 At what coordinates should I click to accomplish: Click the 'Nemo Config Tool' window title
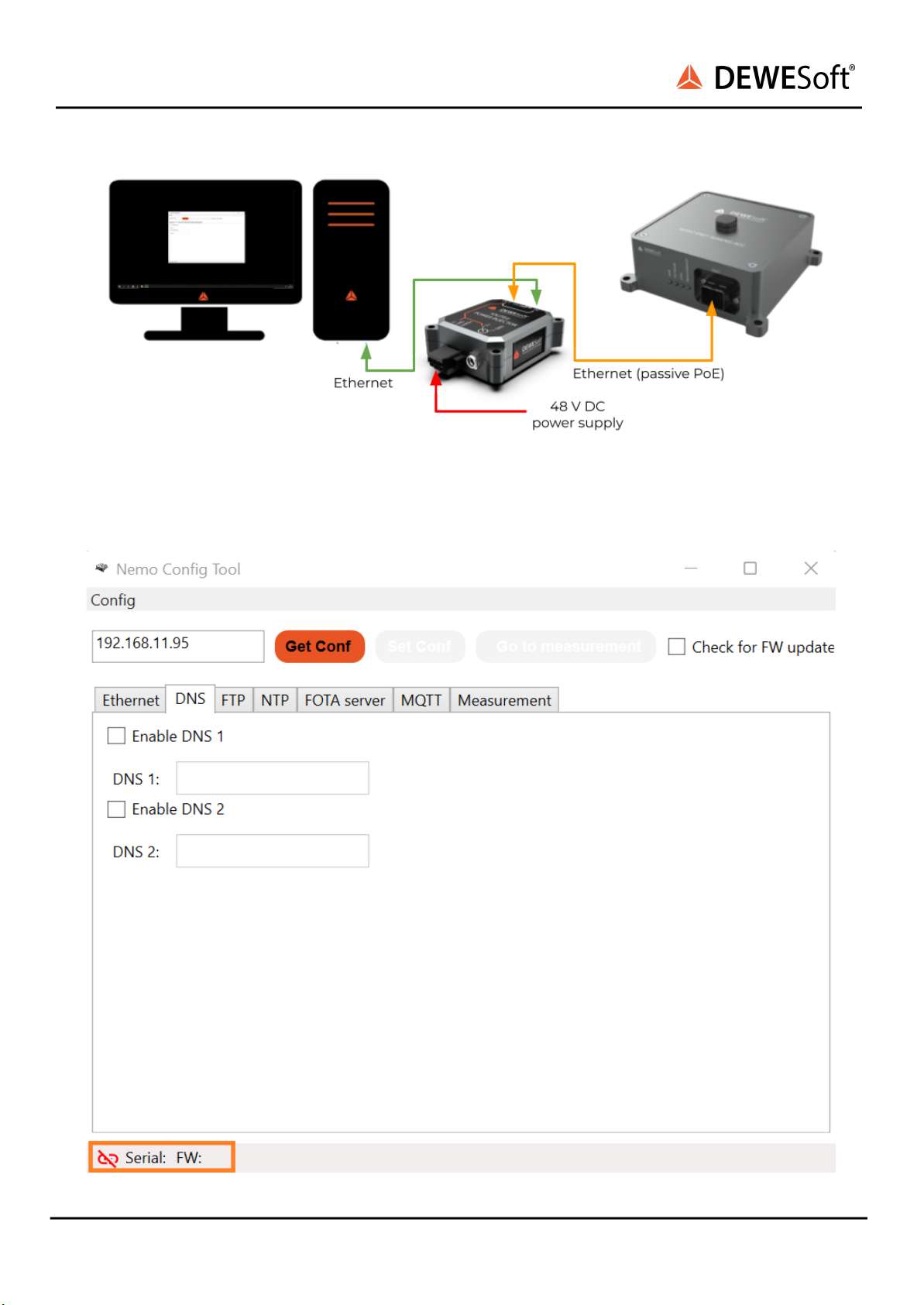click(178, 569)
